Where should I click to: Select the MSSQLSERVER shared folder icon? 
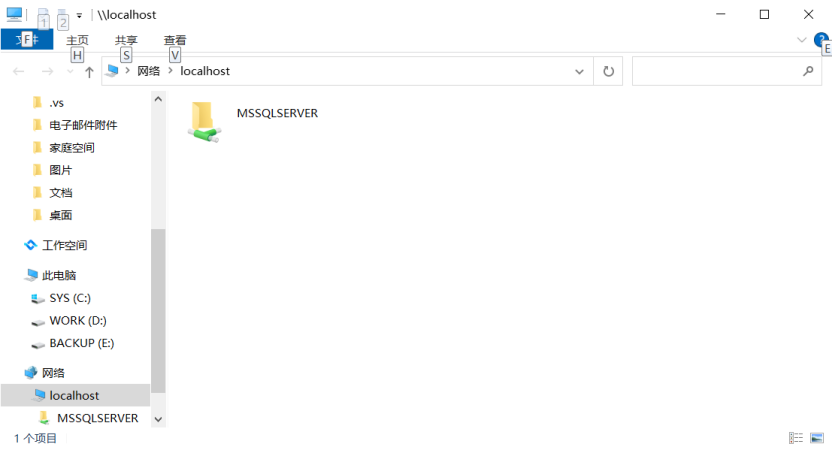[204, 121]
